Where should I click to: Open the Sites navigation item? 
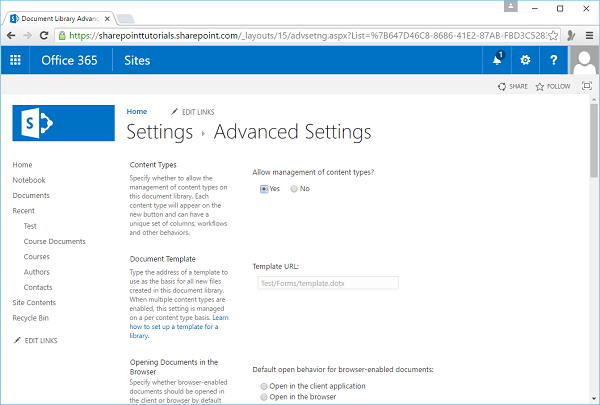(138, 60)
